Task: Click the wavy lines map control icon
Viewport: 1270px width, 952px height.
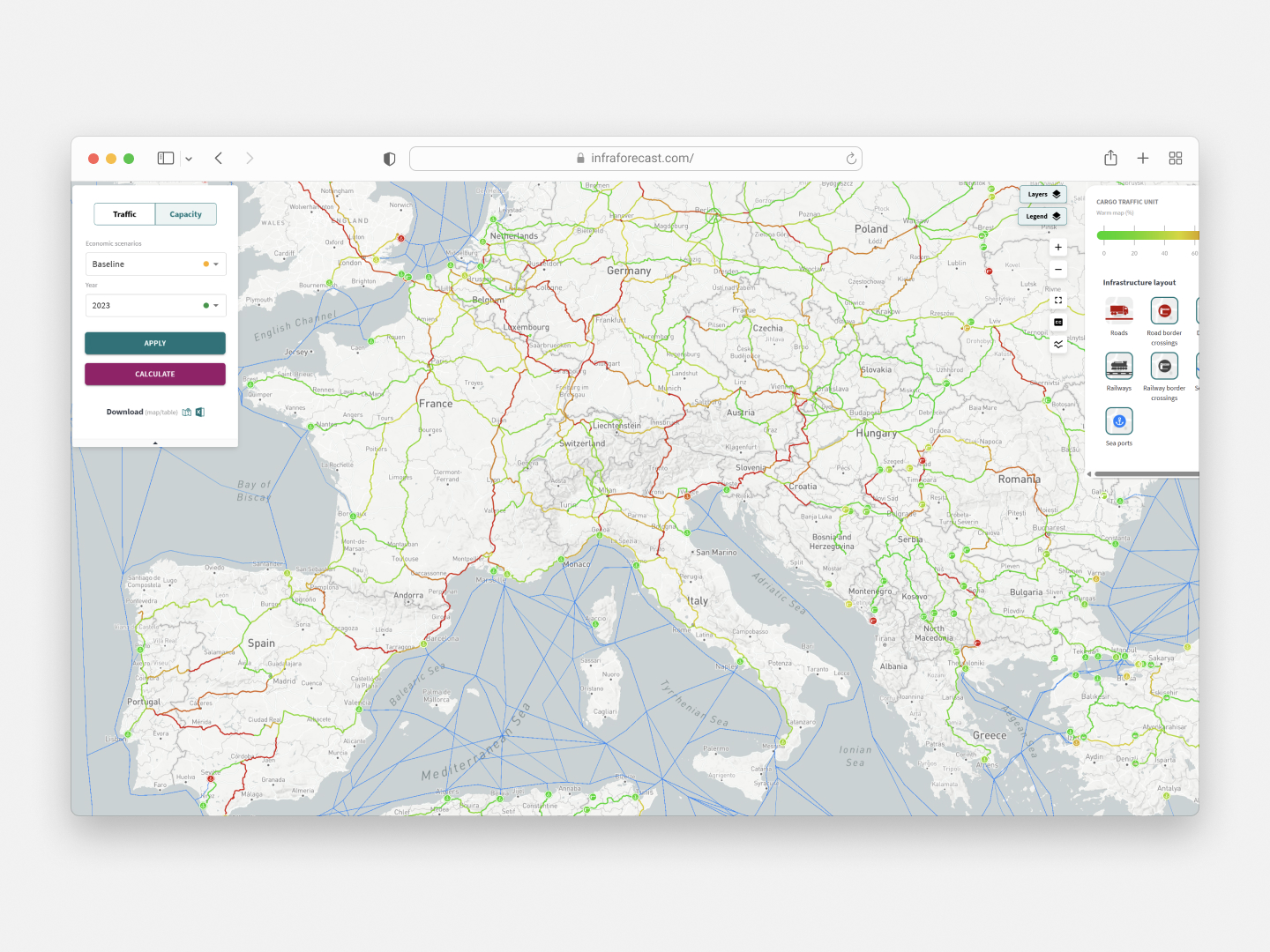Action: click(x=1058, y=345)
